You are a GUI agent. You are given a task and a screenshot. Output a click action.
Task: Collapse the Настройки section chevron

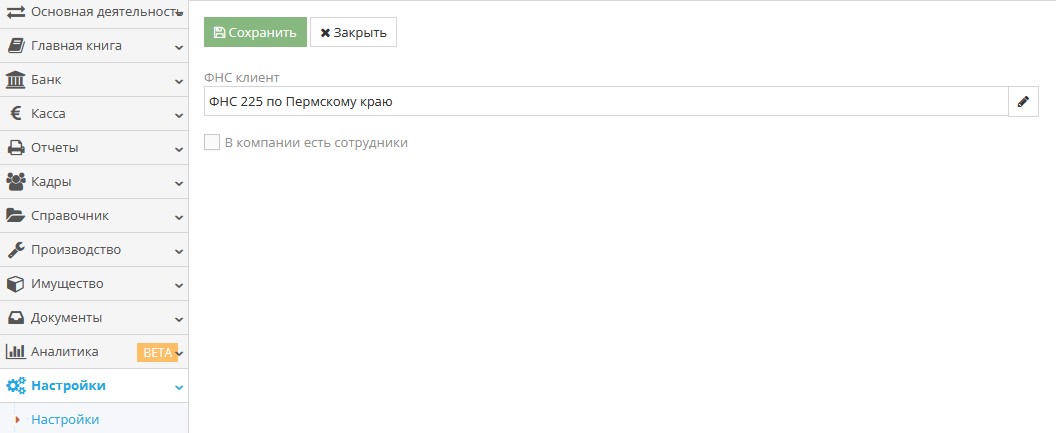click(x=178, y=387)
